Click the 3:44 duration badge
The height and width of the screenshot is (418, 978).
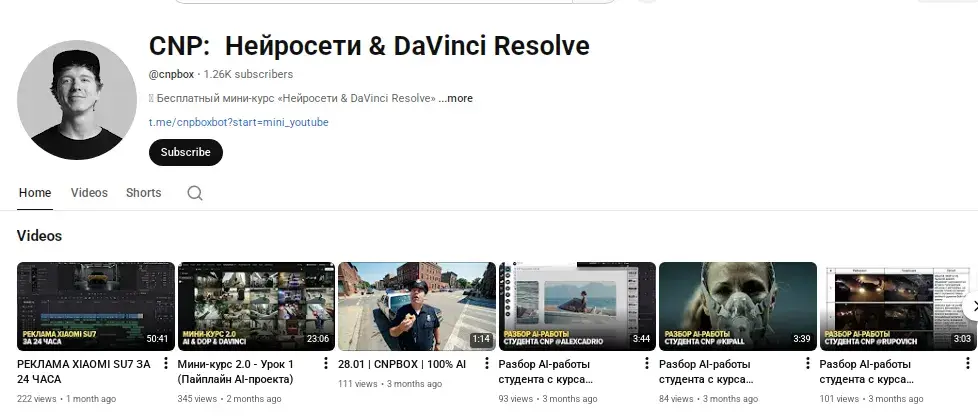(641, 339)
